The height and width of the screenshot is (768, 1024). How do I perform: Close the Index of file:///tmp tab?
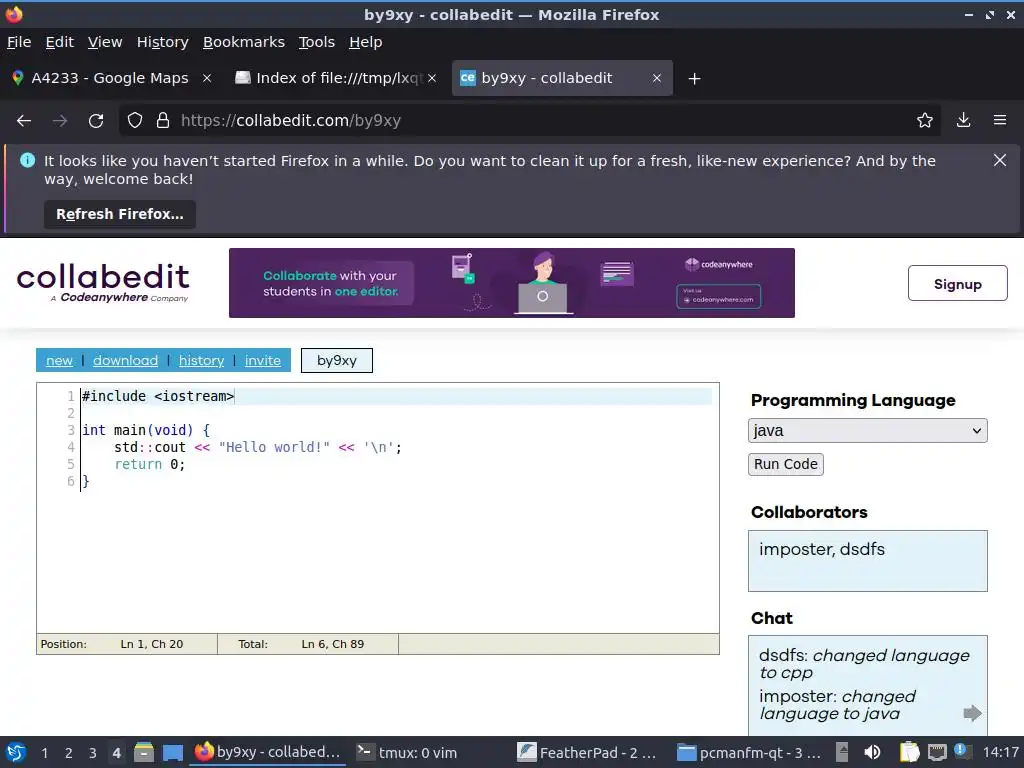pyautogui.click(x=432, y=78)
